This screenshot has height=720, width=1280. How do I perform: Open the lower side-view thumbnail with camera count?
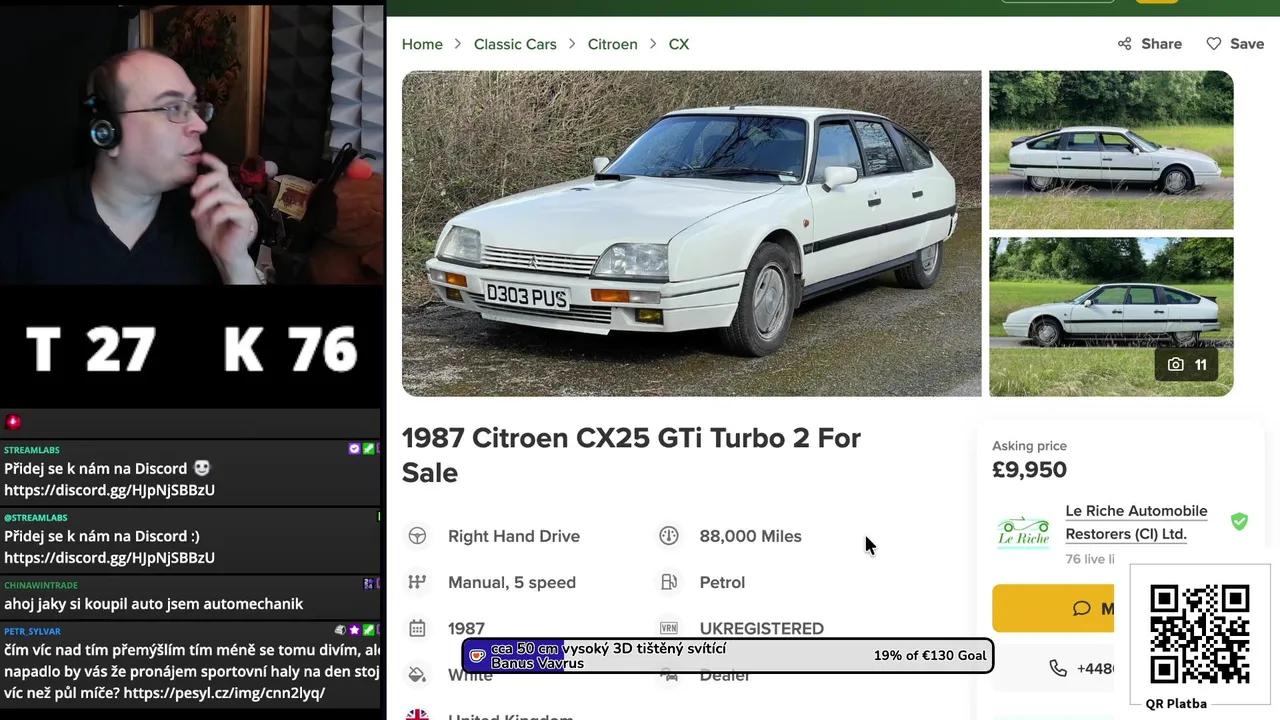(x=1111, y=317)
